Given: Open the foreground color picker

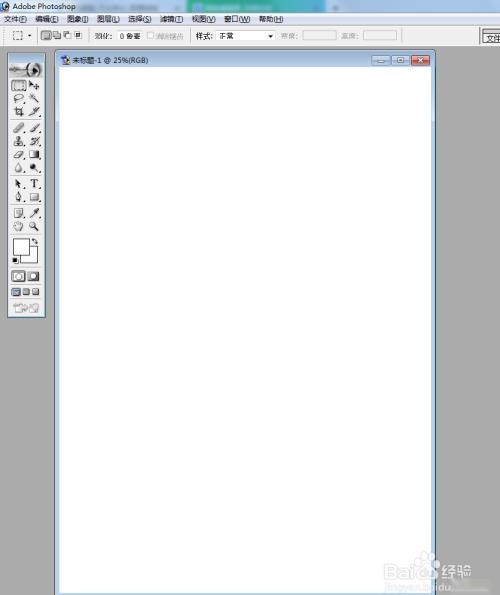Looking at the screenshot, I should click(x=21, y=247).
